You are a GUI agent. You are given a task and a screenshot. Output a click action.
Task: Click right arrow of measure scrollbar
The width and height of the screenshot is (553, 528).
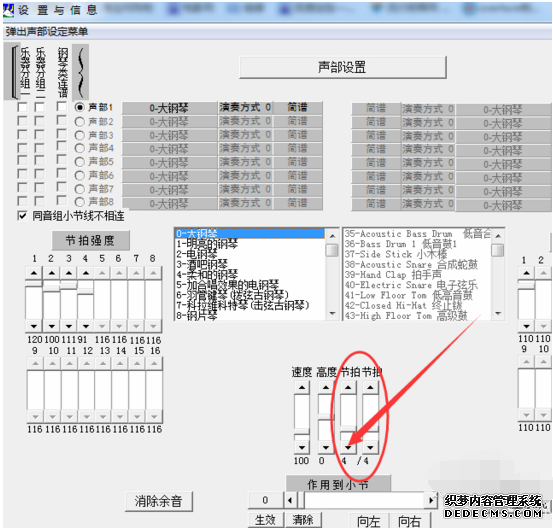coord(431,500)
